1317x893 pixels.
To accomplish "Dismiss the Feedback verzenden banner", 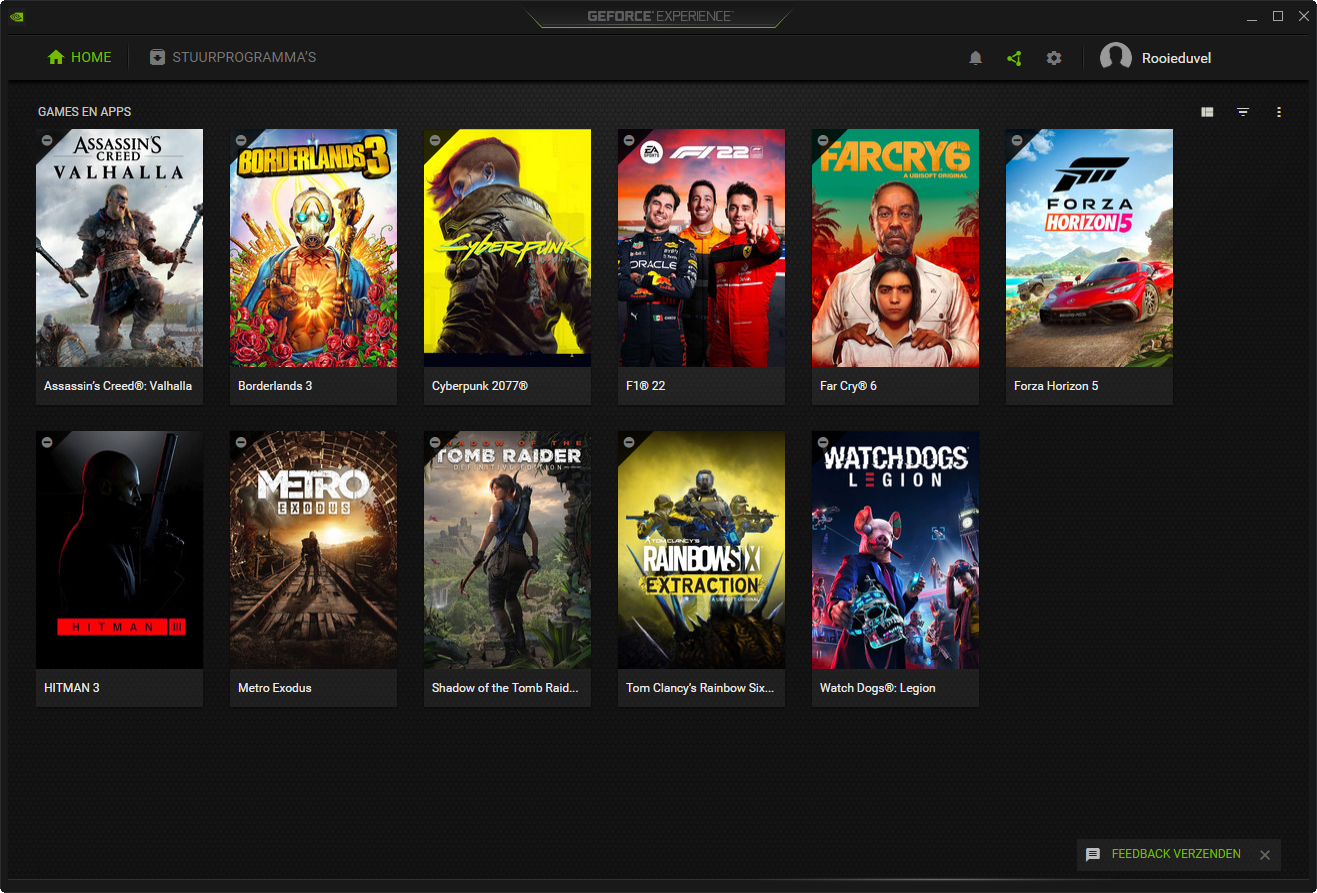I will pos(1265,855).
